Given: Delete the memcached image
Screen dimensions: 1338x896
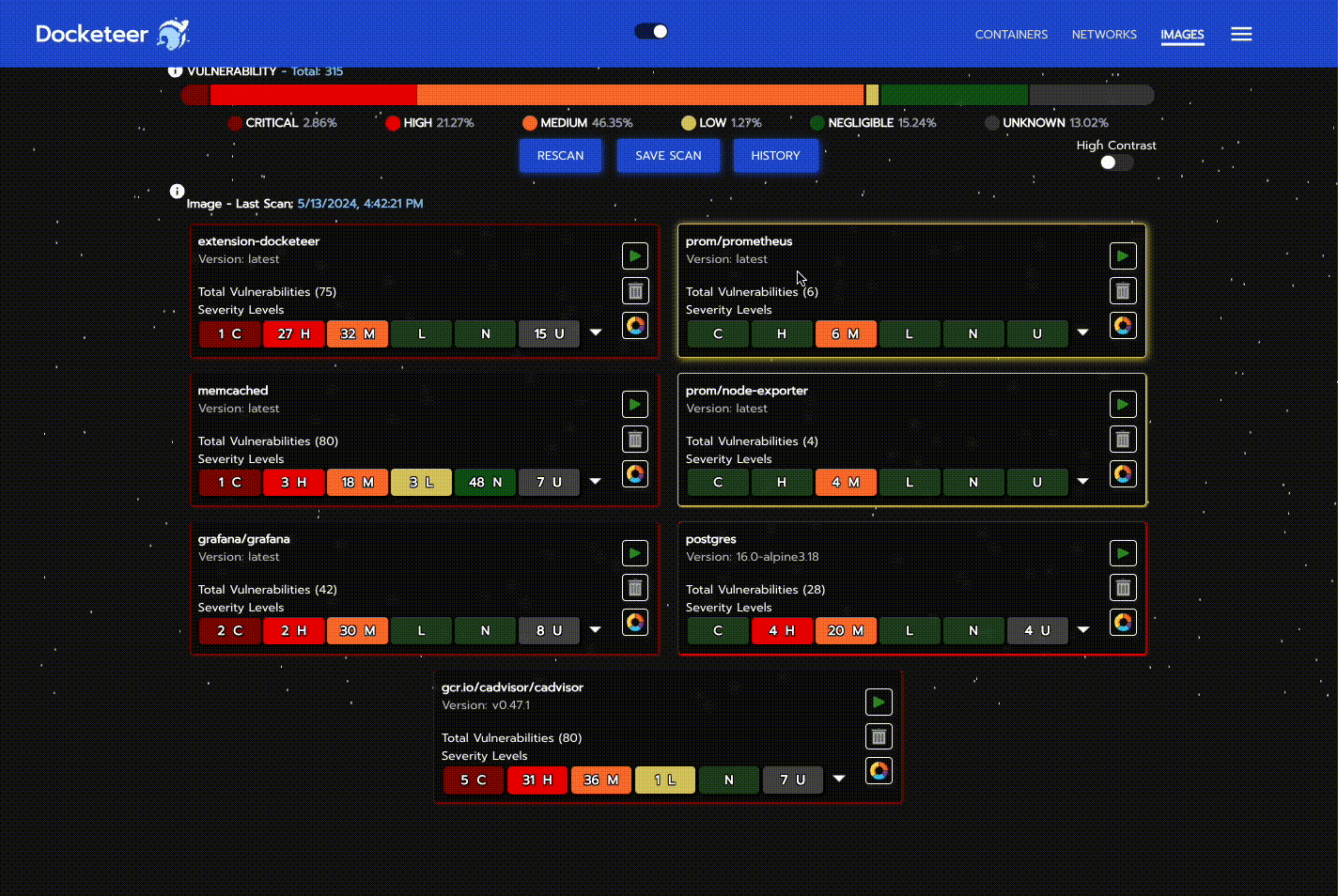Looking at the screenshot, I should tap(635, 439).
